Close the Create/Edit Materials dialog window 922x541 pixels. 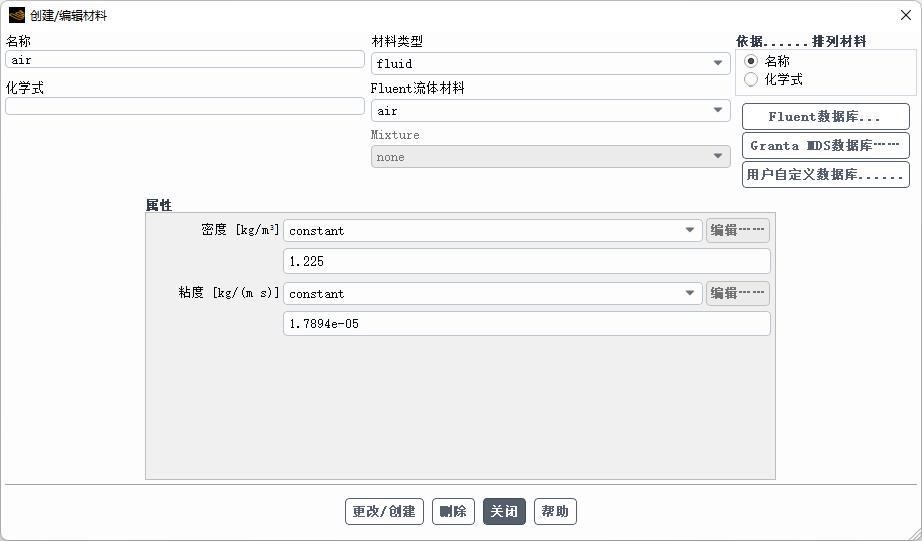pos(906,15)
